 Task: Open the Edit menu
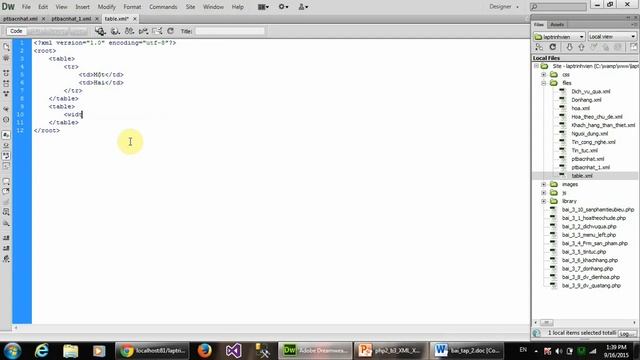pos(43,7)
